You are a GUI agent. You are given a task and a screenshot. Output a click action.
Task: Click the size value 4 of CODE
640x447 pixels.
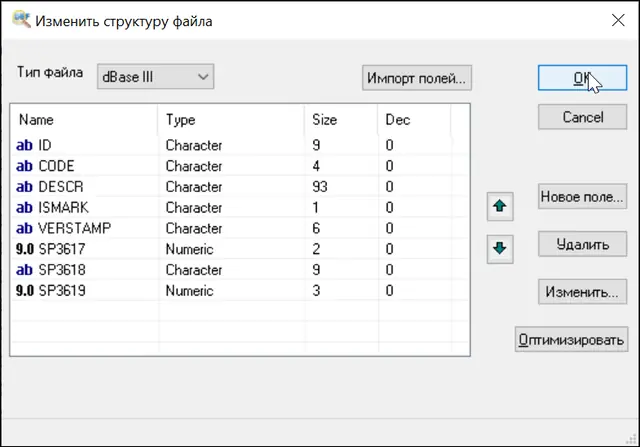[x=316, y=166]
